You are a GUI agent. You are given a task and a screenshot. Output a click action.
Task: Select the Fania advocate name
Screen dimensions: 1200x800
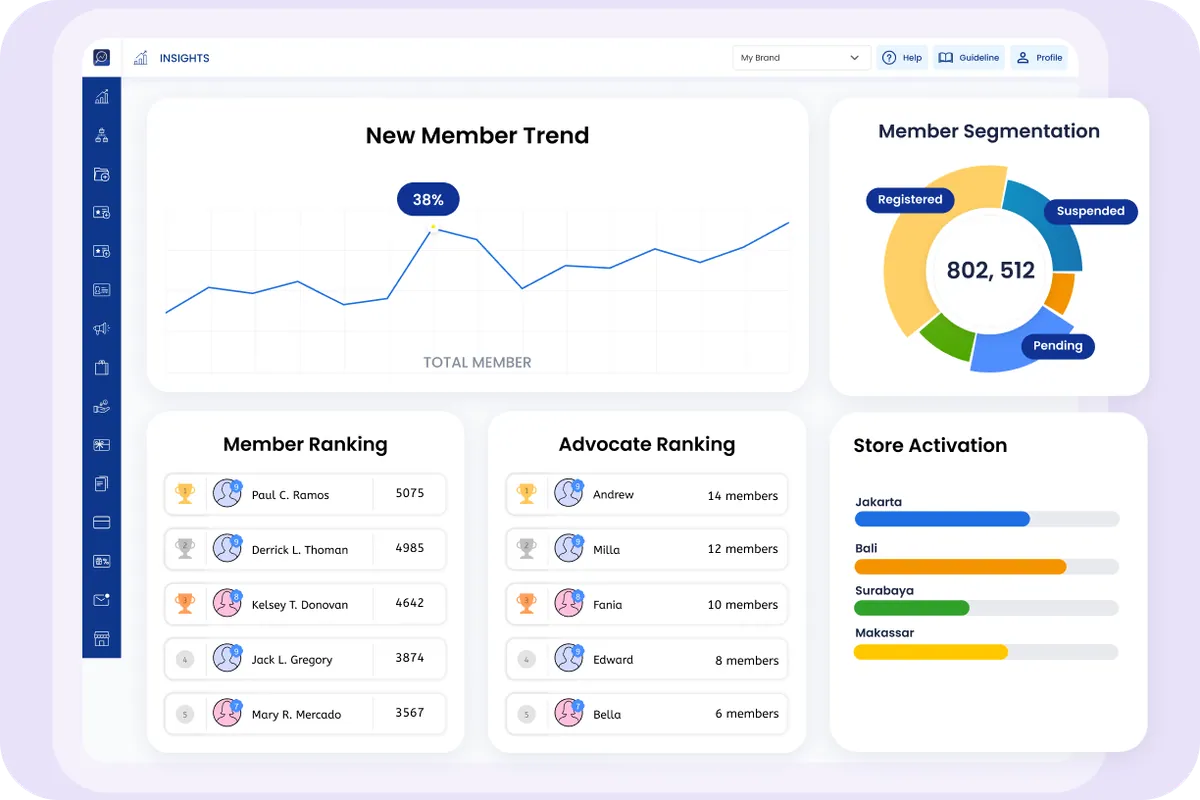[608, 605]
